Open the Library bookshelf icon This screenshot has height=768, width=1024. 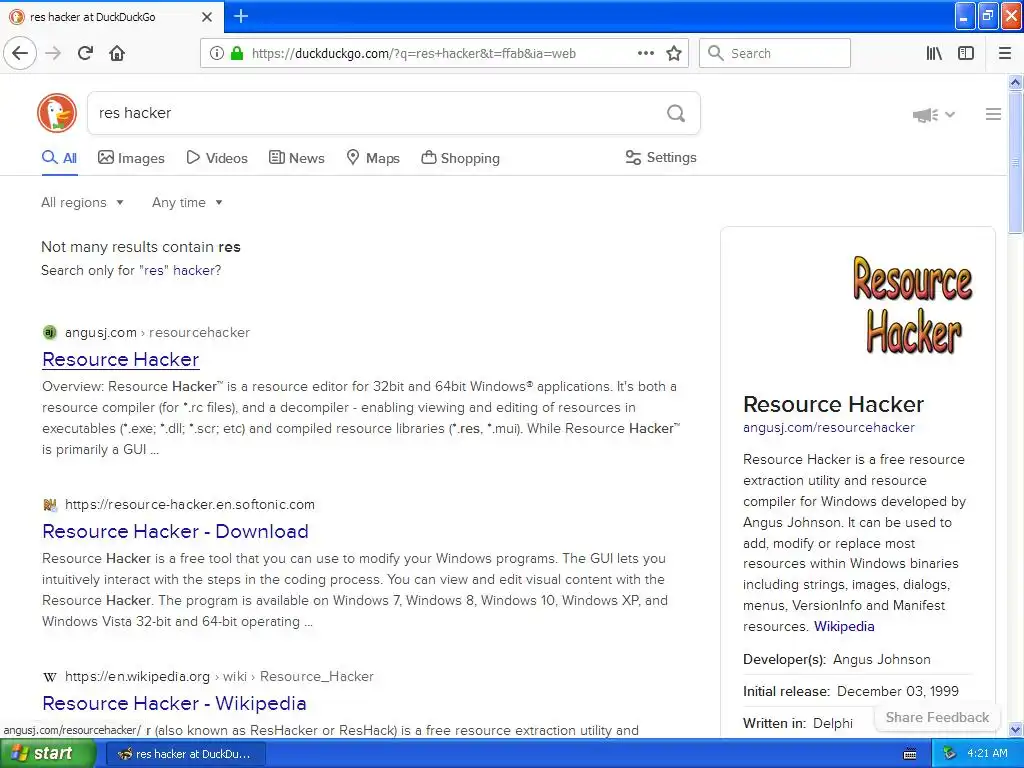pos(934,54)
